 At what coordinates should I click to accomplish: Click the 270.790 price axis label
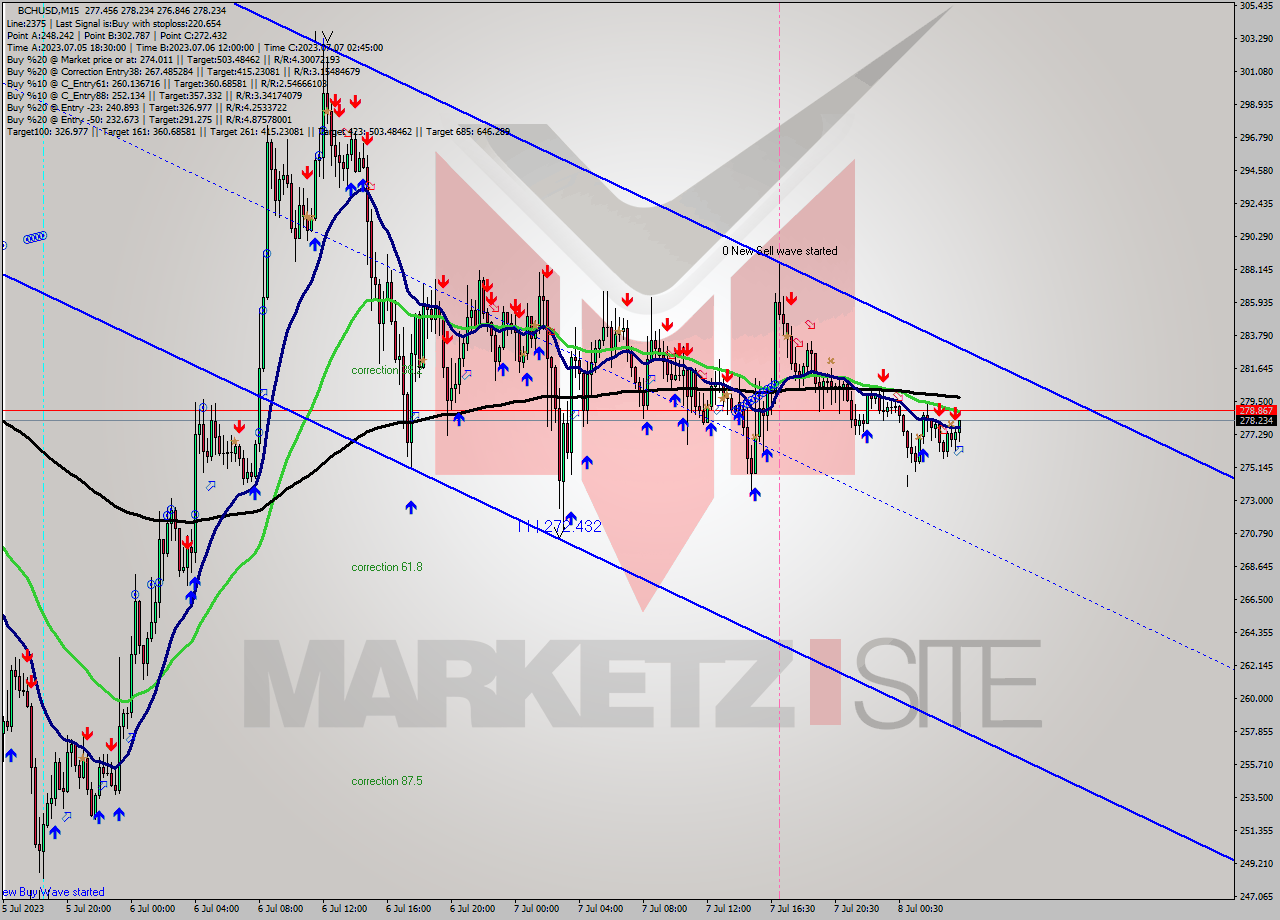(1256, 534)
